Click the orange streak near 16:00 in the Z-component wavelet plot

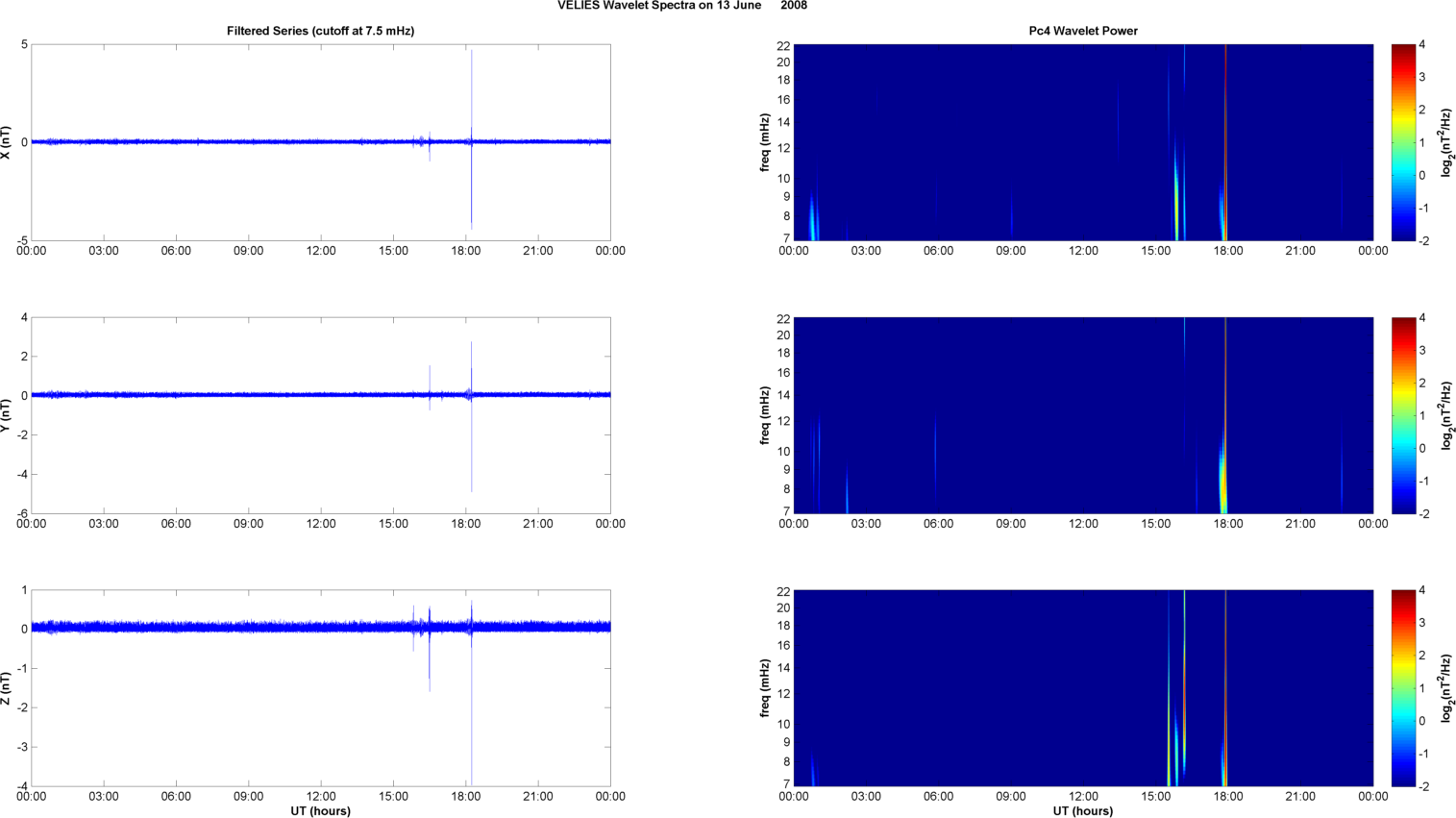click(x=1184, y=682)
